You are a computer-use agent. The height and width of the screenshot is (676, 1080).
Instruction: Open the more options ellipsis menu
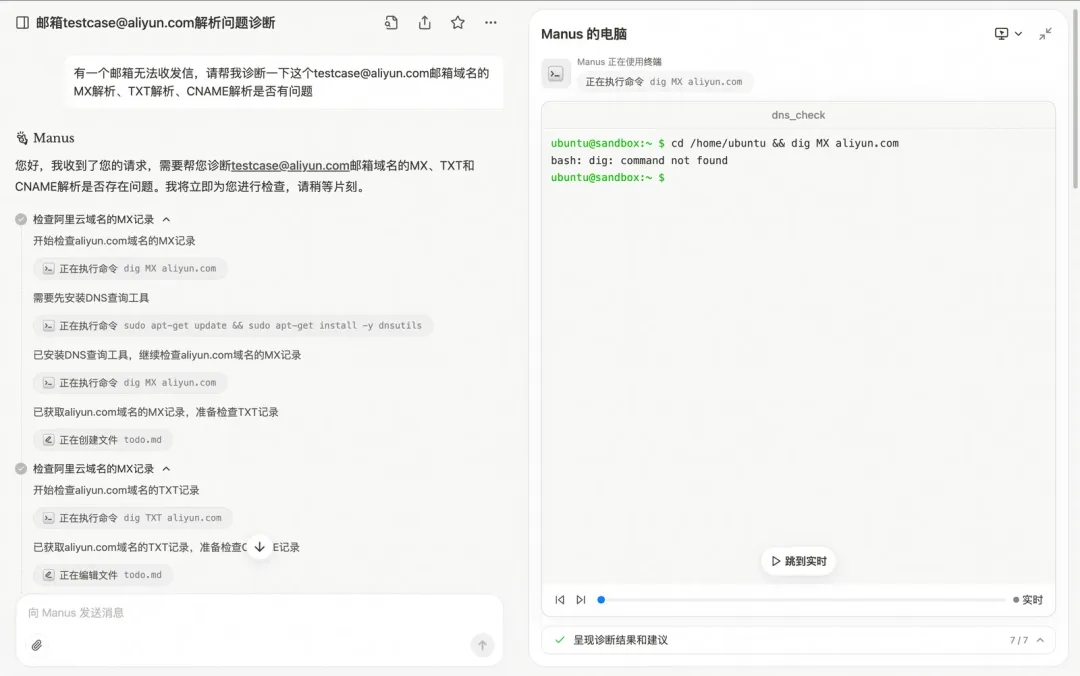click(x=490, y=22)
